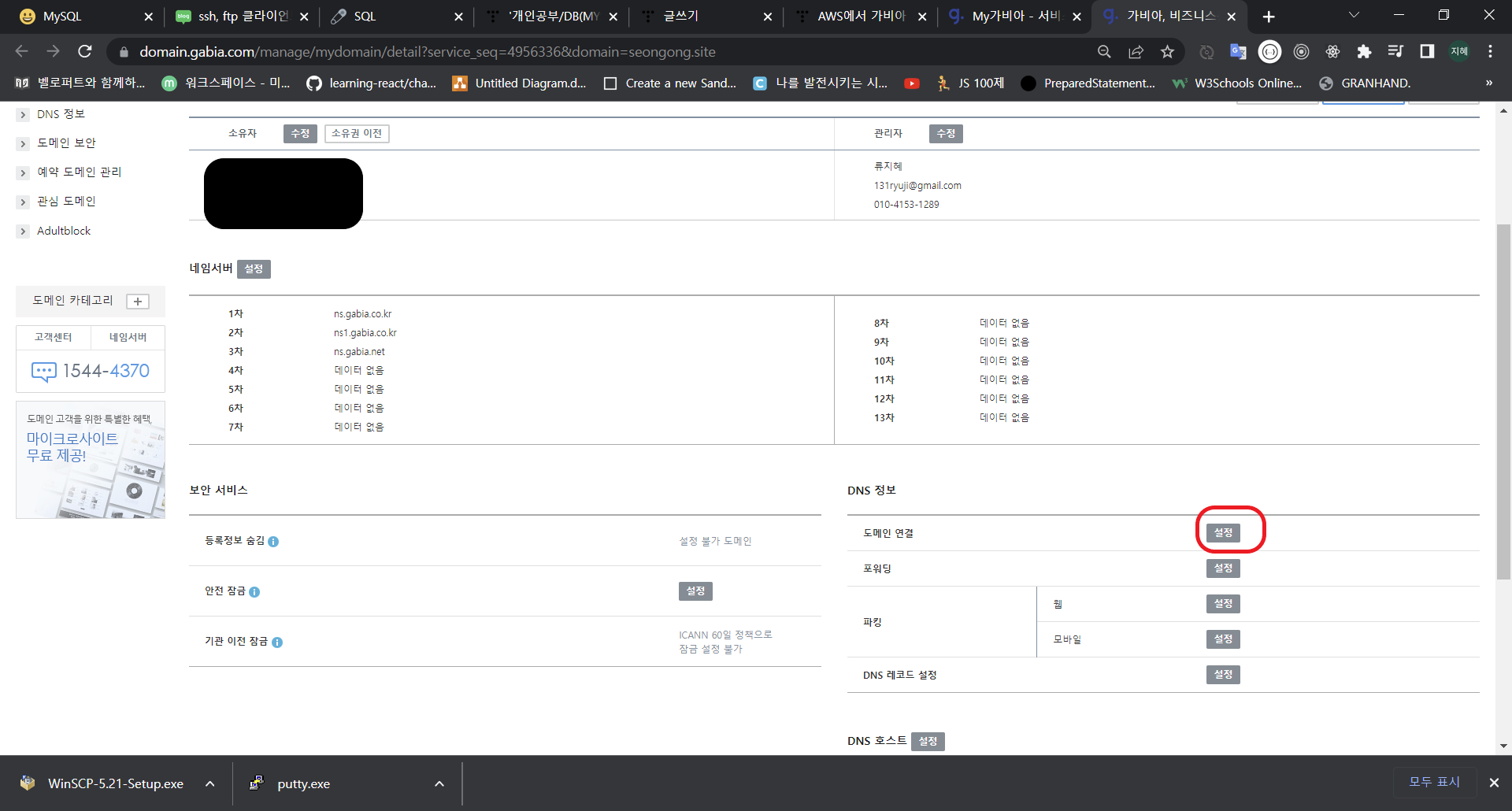Open the Google Translate extension icon

[1238, 51]
